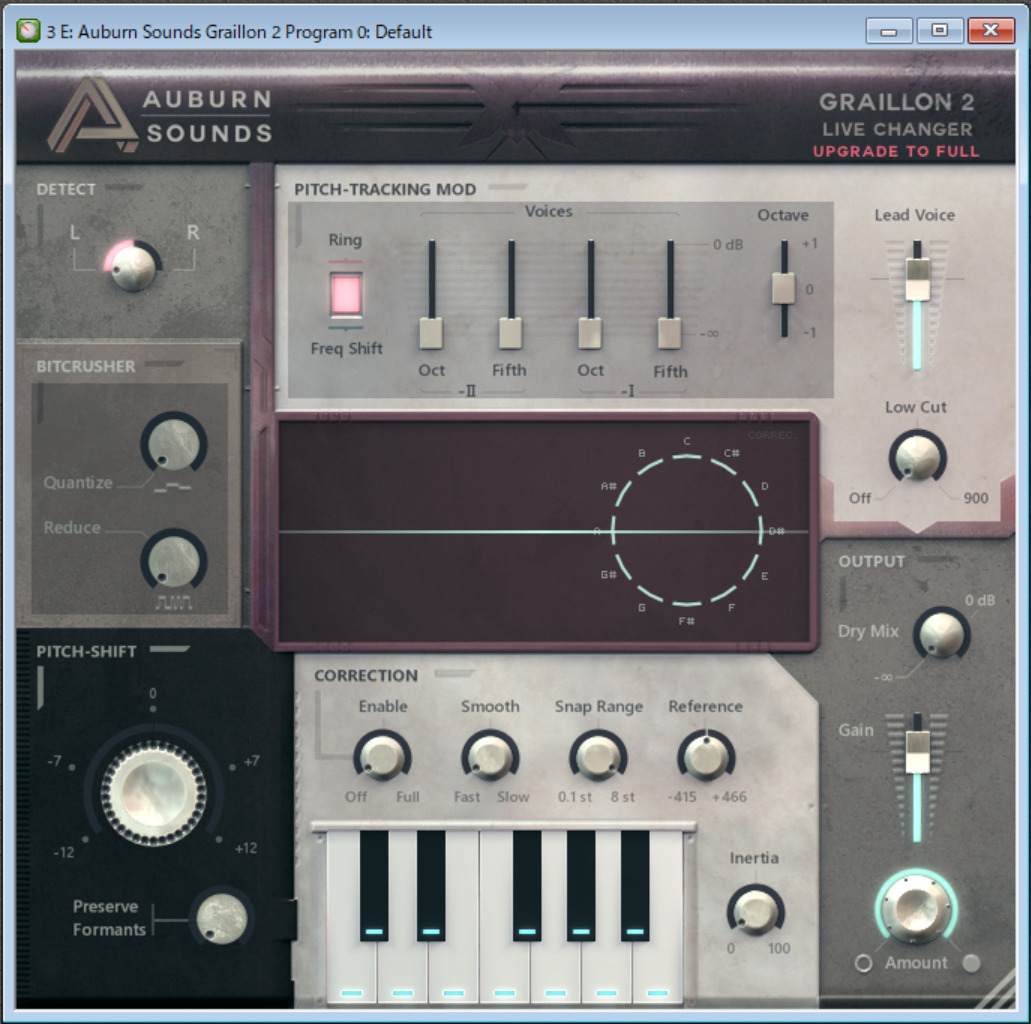Click the Preserve Formants knob

[222, 919]
